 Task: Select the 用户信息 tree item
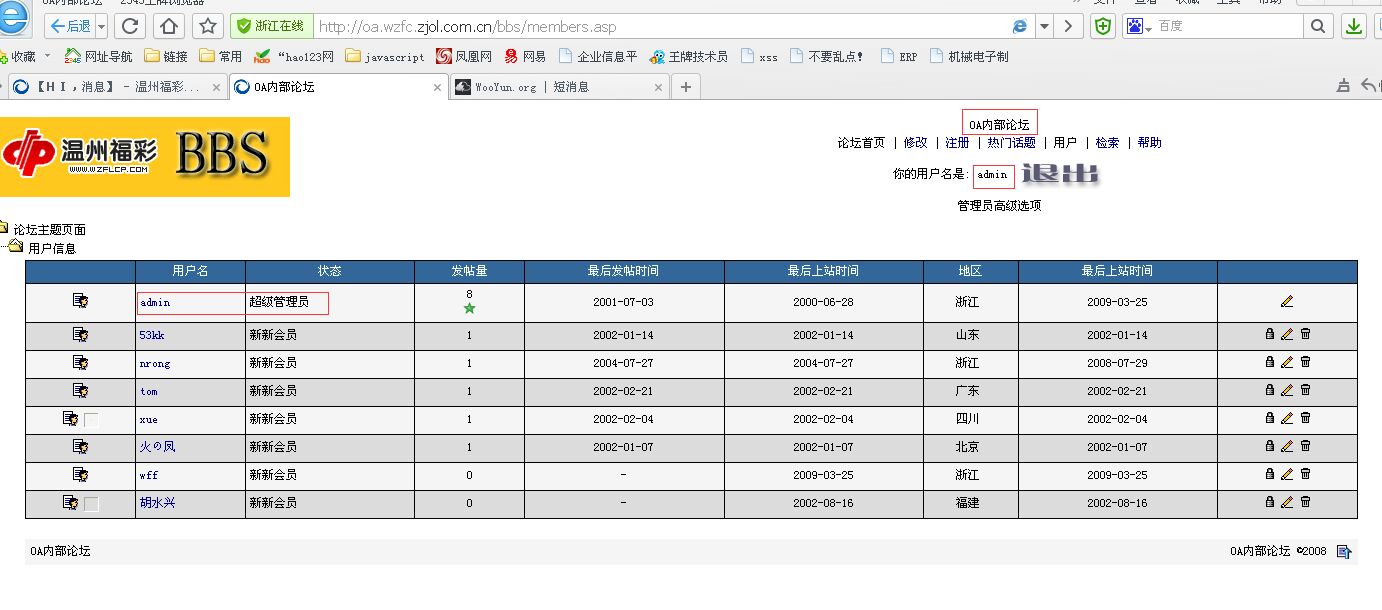(52, 248)
